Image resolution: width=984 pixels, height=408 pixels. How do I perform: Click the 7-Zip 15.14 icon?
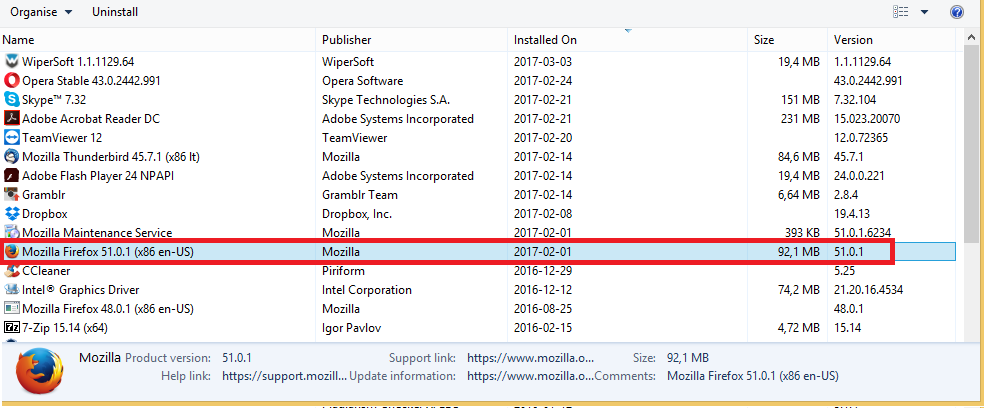point(12,328)
